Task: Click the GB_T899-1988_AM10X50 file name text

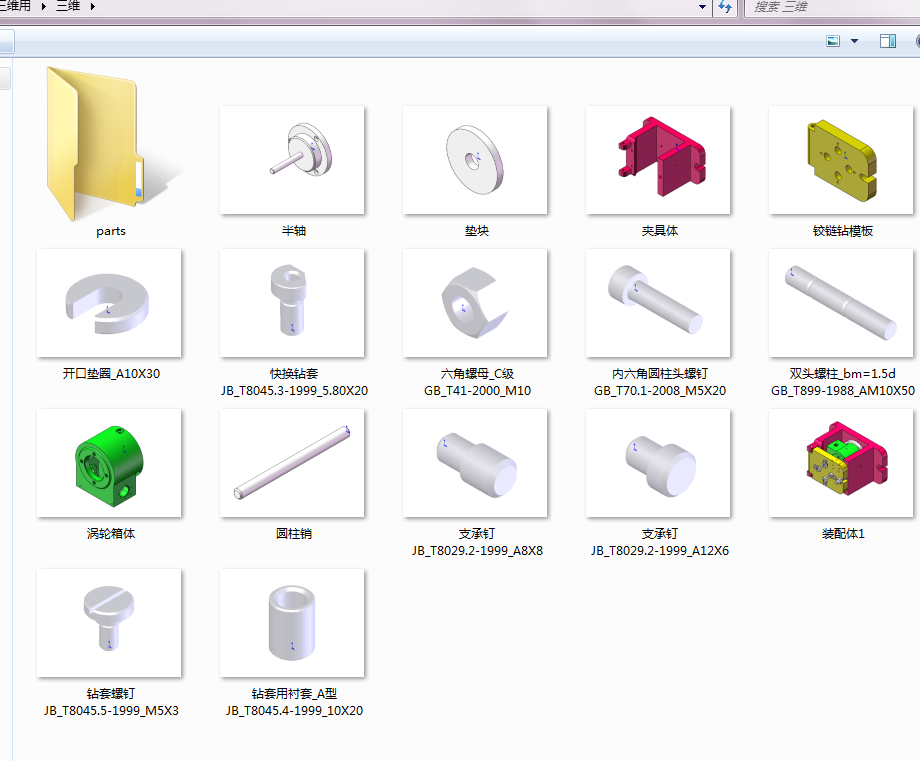Action: (843, 391)
